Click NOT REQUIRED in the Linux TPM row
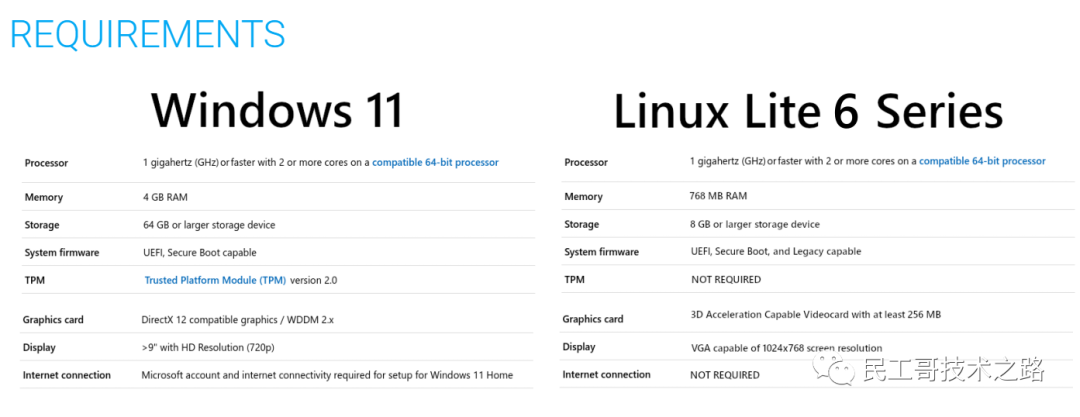 (725, 279)
